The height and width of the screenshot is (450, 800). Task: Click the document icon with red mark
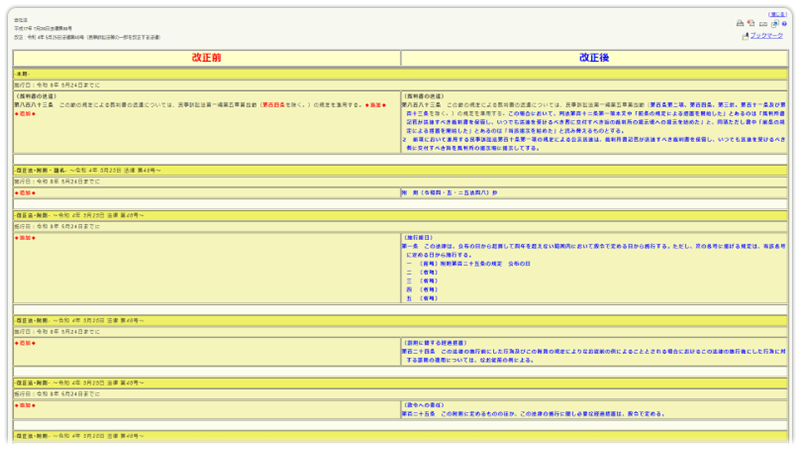tap(750, 23)
